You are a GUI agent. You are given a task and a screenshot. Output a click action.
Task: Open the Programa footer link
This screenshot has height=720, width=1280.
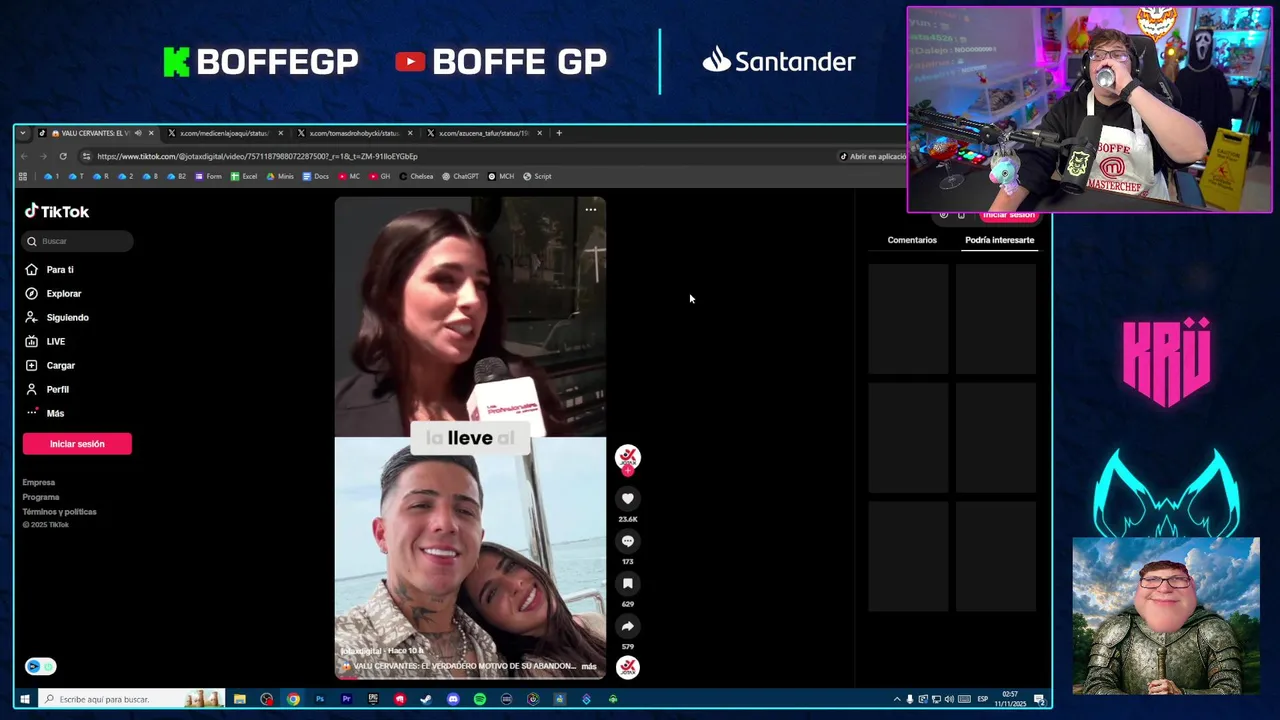click(x=41, y=497)
